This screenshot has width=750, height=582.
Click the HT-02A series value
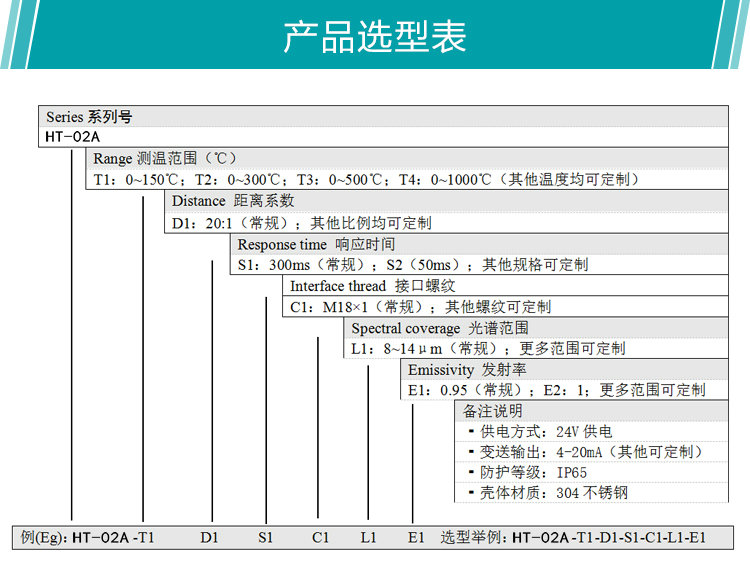point(74,137)
